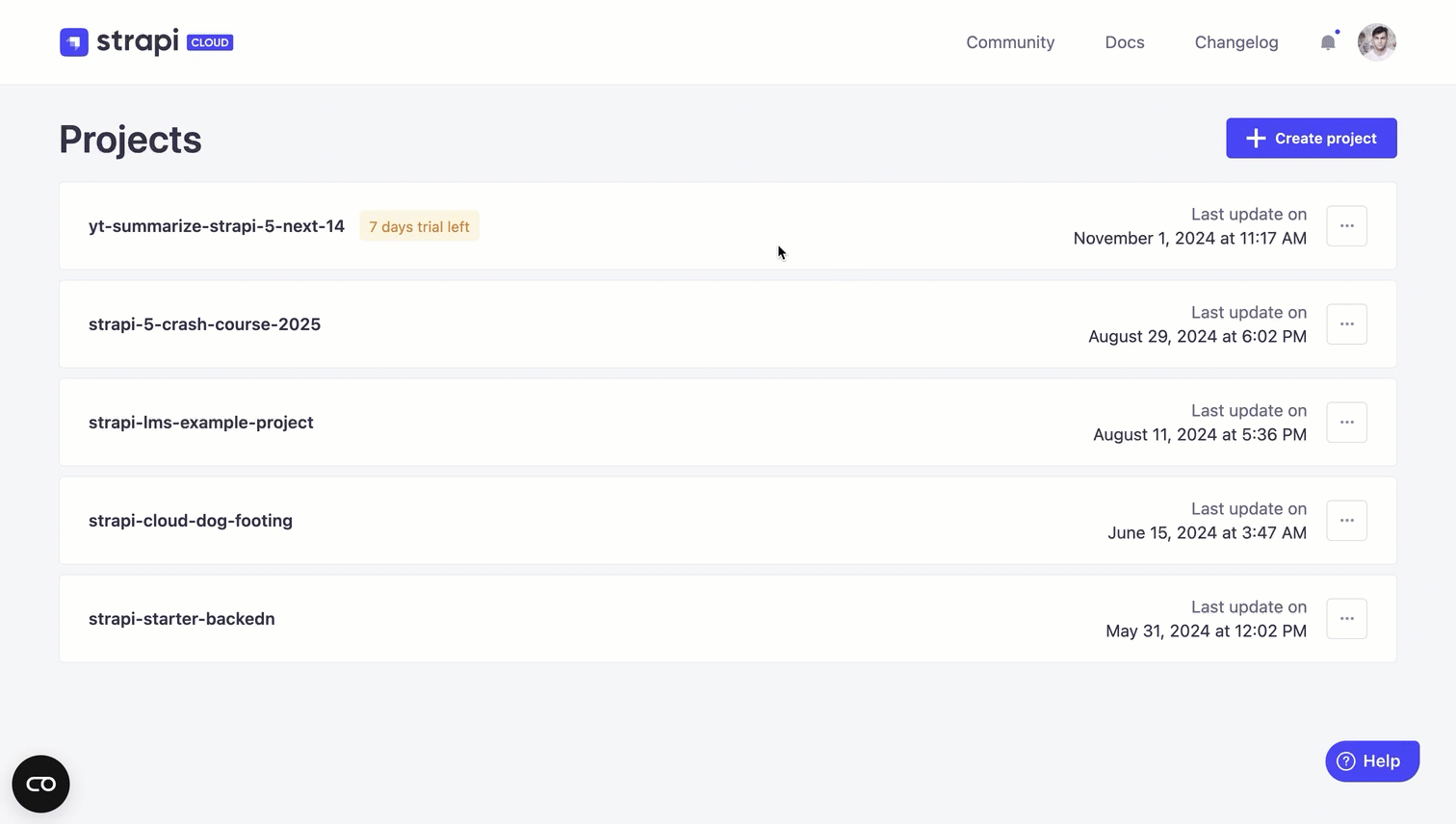
Task: Go to the Community page
Action: pos(1010,42)
